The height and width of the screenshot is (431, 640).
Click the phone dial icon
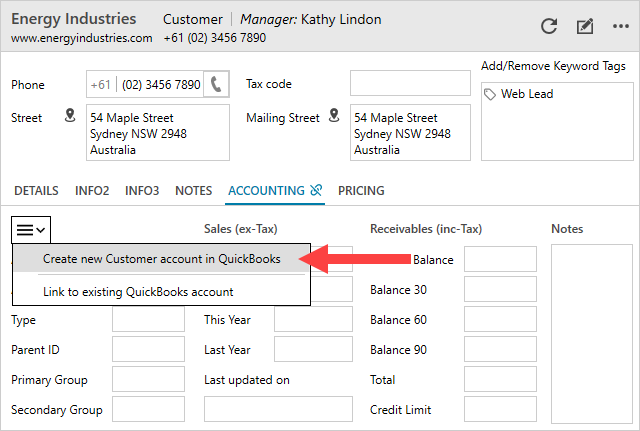pyautogui.click(x=217, y=85)
